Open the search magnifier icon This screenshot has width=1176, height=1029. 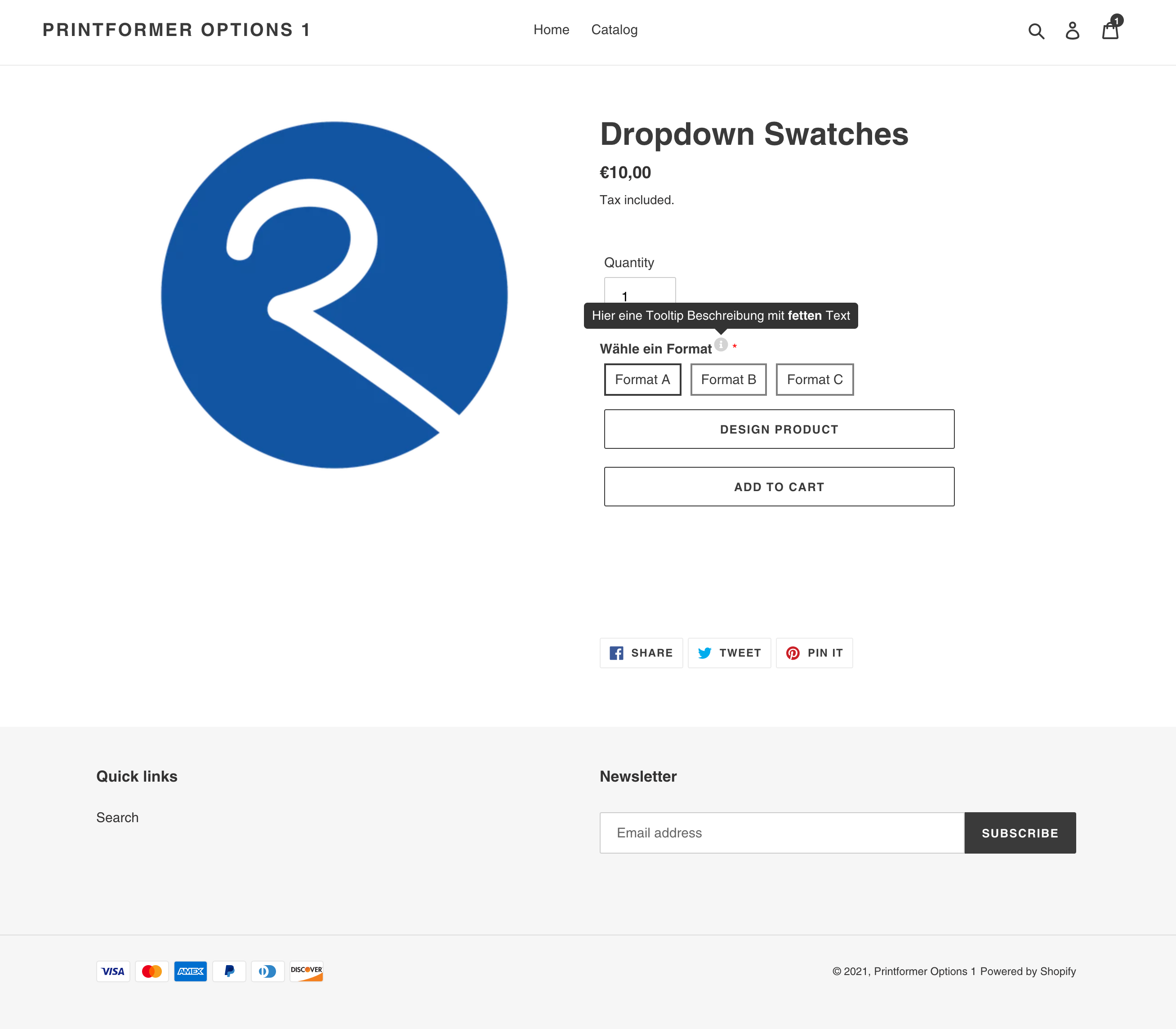(1036, 31)
